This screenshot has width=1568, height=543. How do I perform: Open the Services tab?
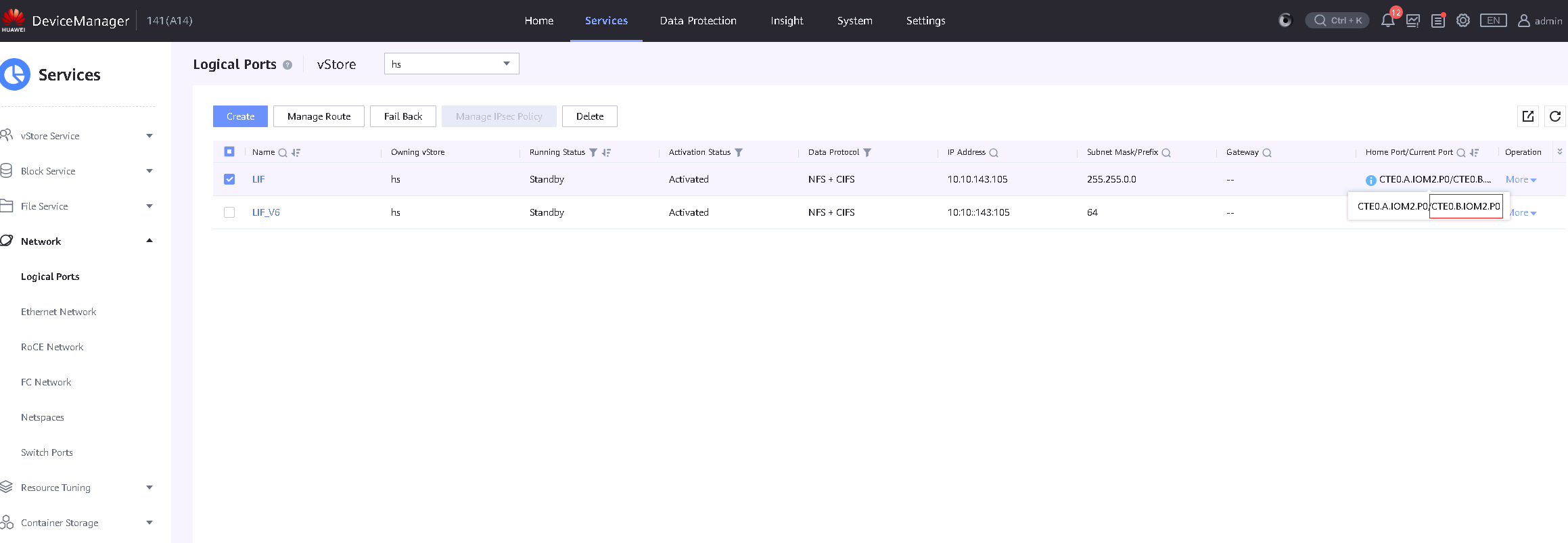[x=606, y=21]
